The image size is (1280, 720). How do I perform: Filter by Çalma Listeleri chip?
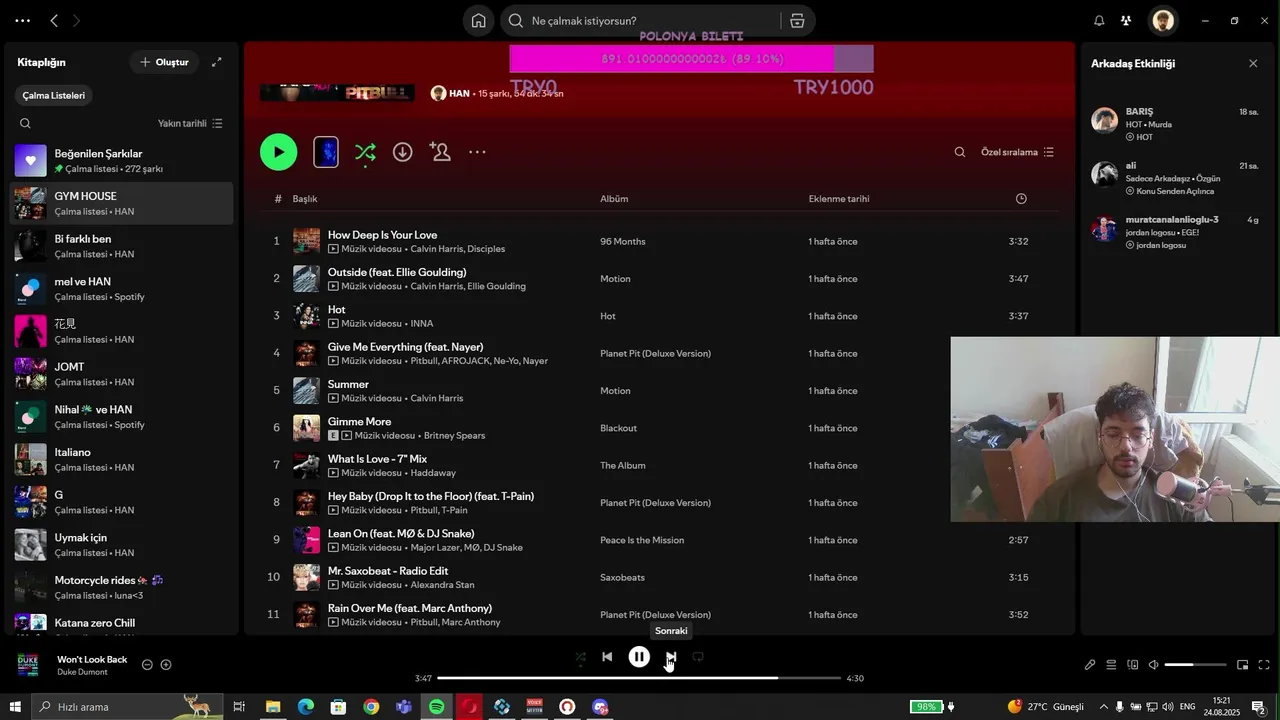pyautogui.click(x=54, y=96)
